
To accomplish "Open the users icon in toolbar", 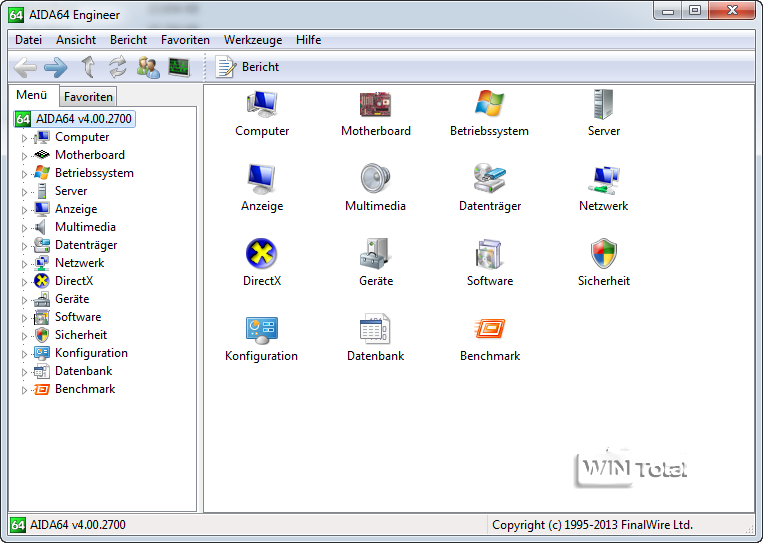I will click(x=148, y=67).
